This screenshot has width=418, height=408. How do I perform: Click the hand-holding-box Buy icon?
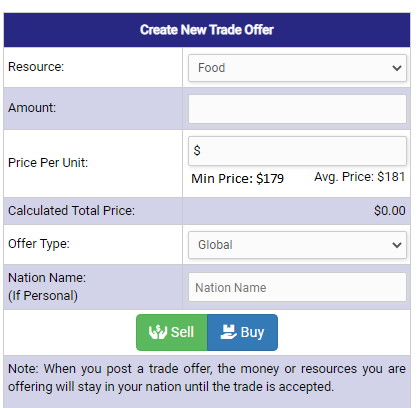coord(228,332)
